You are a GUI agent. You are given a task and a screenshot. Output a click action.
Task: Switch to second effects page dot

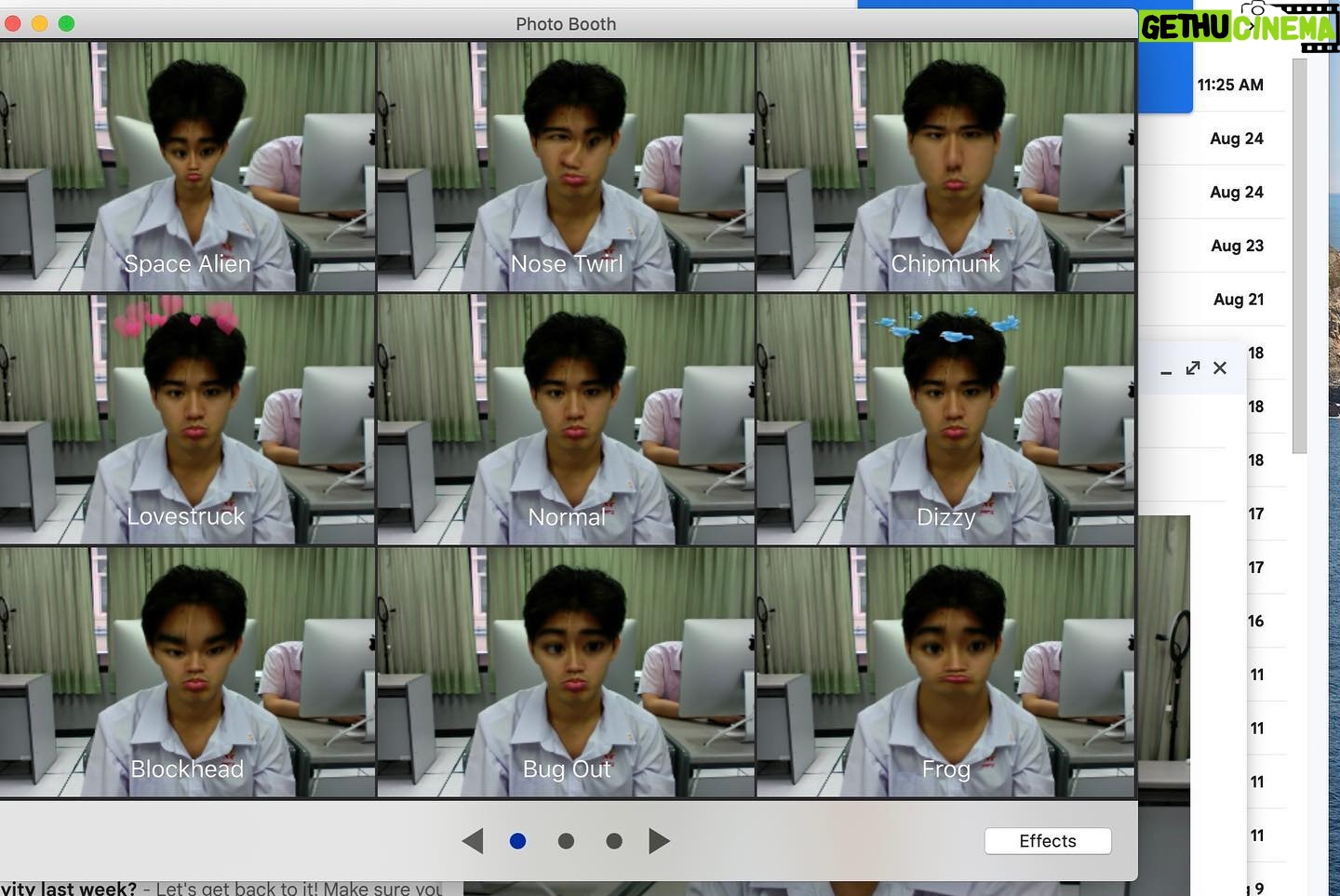(x=566, y=841)
